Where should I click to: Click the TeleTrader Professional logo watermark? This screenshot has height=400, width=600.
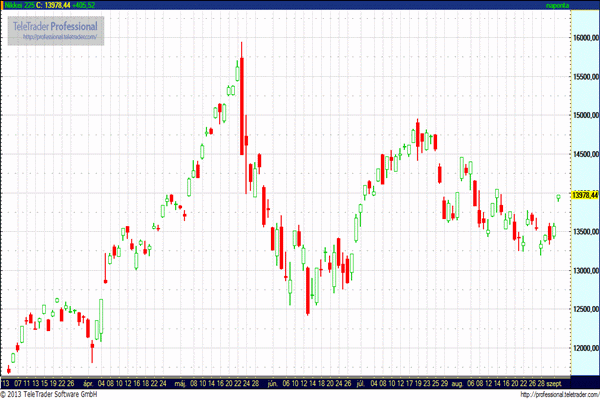[56, 26]
